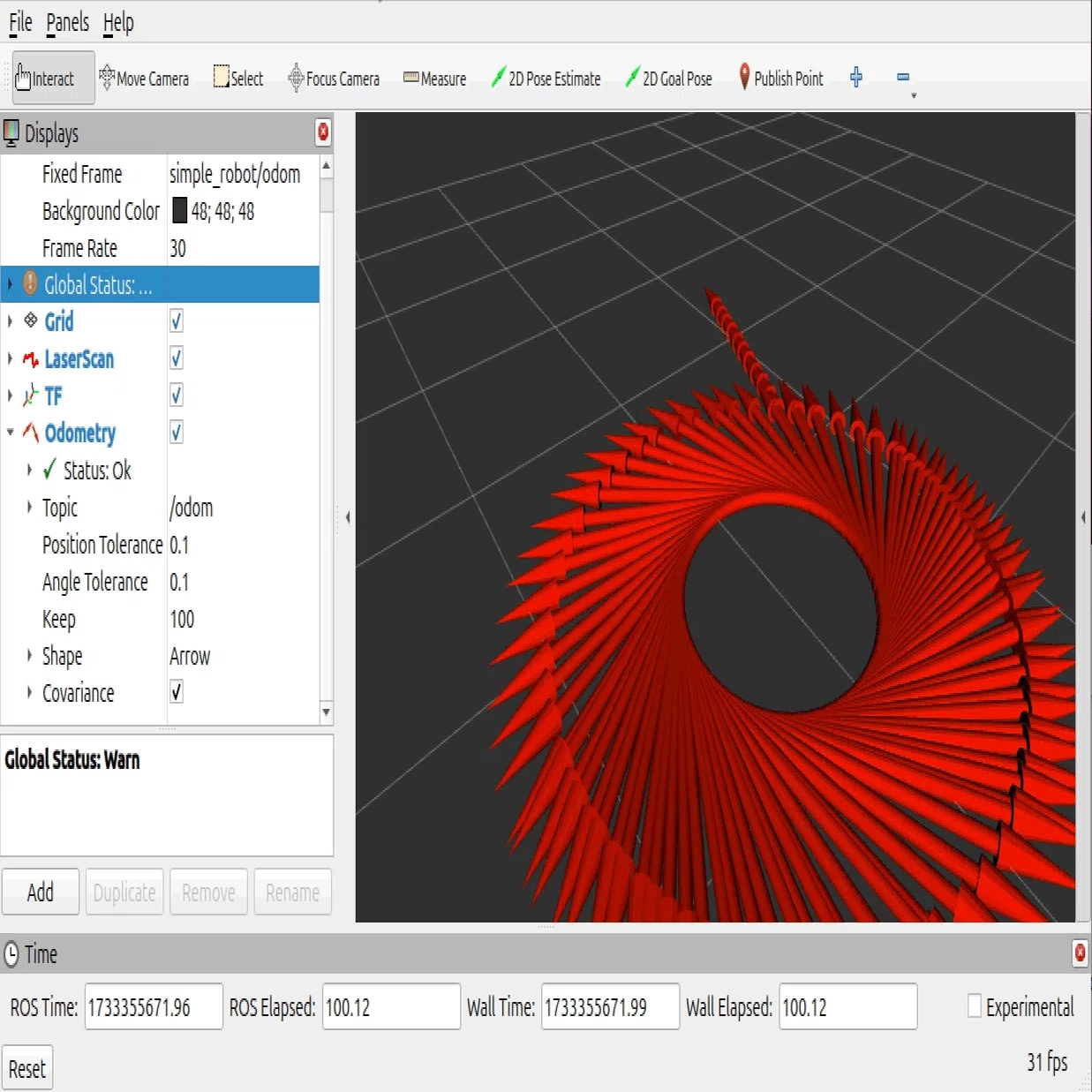This screenshot has height=1092, width=1092.
Task: Choose the Select tool
Action: 238,79
